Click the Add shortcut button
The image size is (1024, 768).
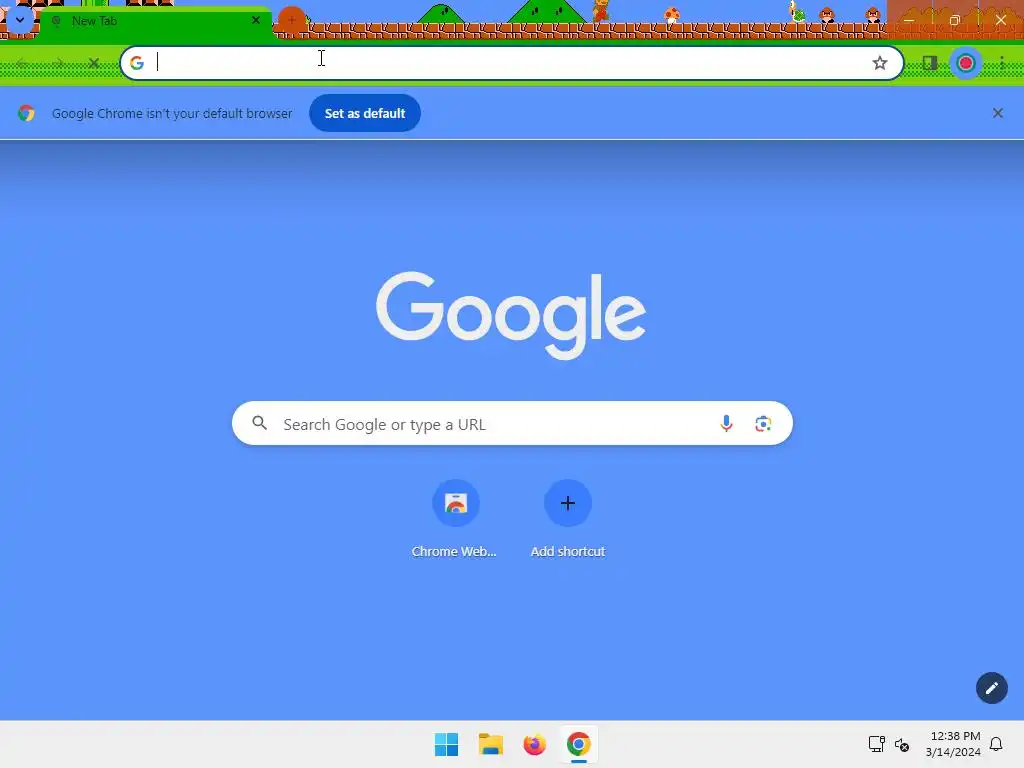coord(568,503)
